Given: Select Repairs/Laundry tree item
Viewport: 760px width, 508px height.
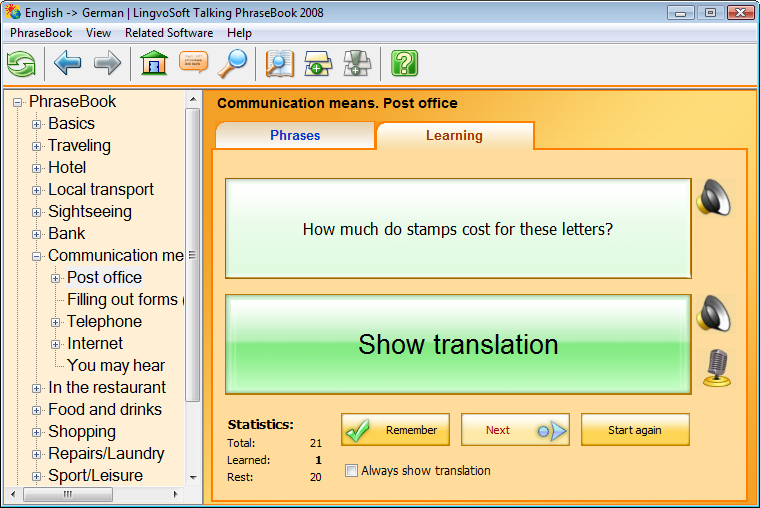Looking at the screenshot, I should 106,454.
